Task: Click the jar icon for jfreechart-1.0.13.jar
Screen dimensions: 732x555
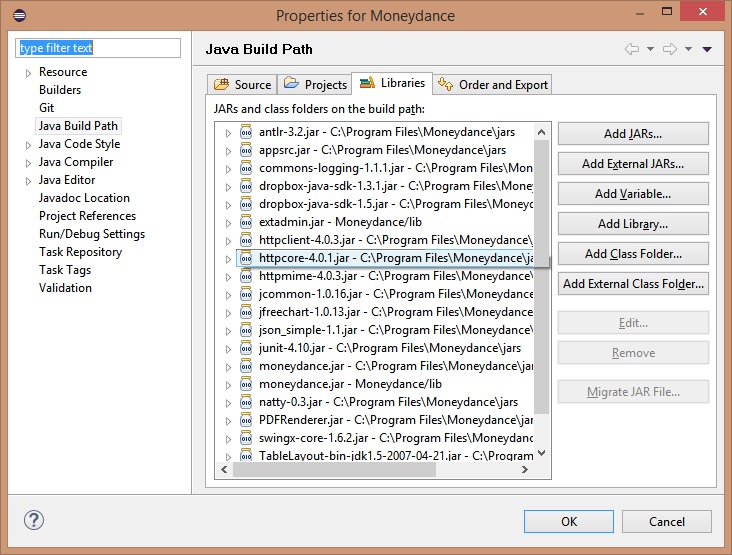Action: point(246,312)
